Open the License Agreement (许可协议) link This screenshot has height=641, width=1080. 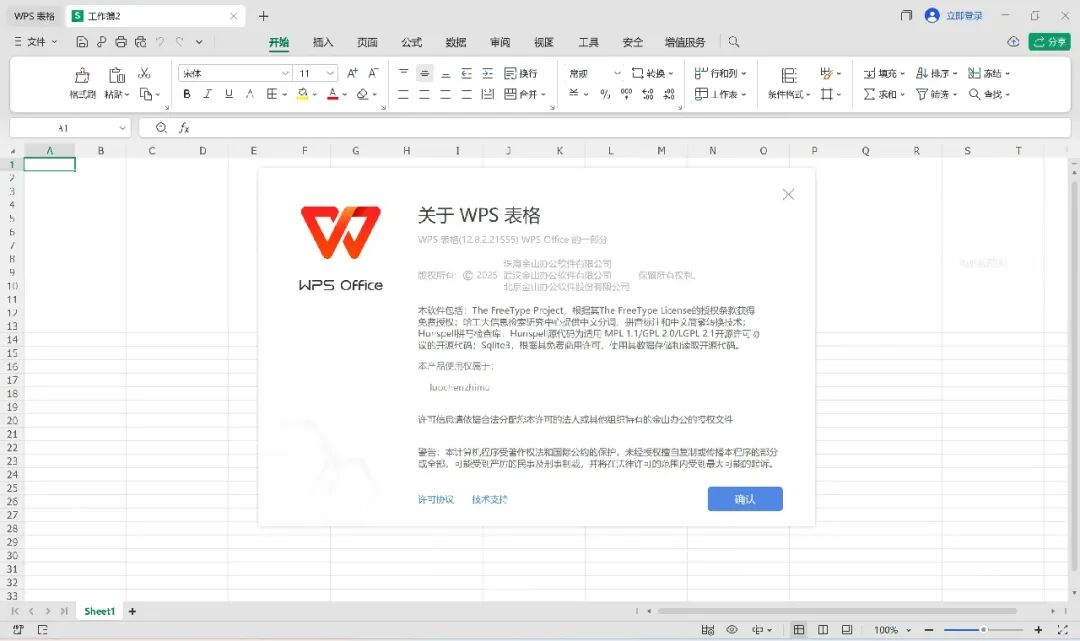click(x=435, y=499)
